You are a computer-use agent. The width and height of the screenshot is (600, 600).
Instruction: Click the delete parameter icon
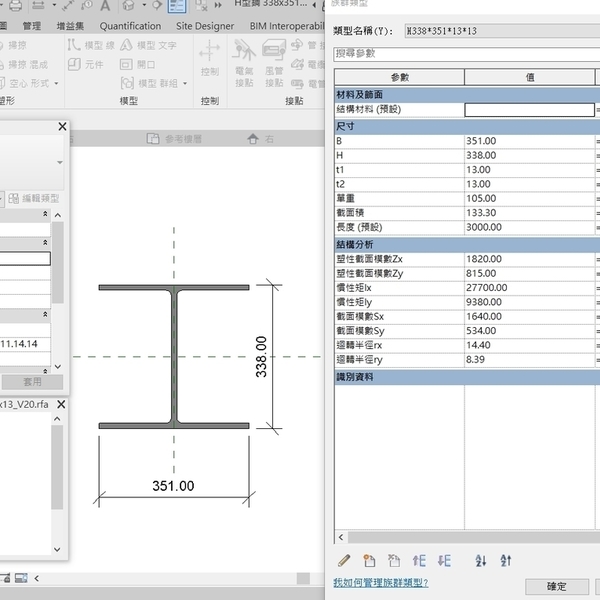394,561
